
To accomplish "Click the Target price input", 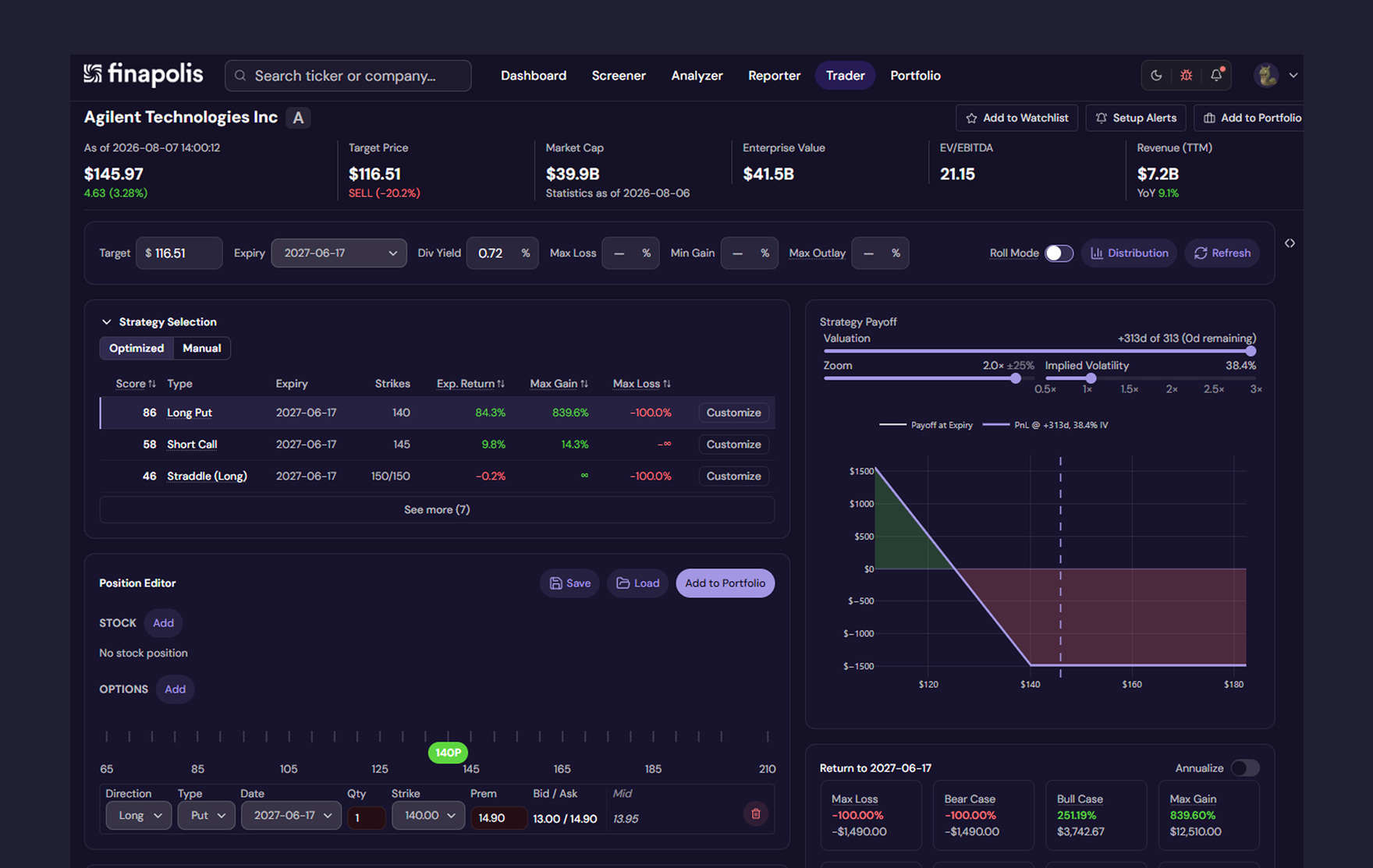I will coord(179,253).
